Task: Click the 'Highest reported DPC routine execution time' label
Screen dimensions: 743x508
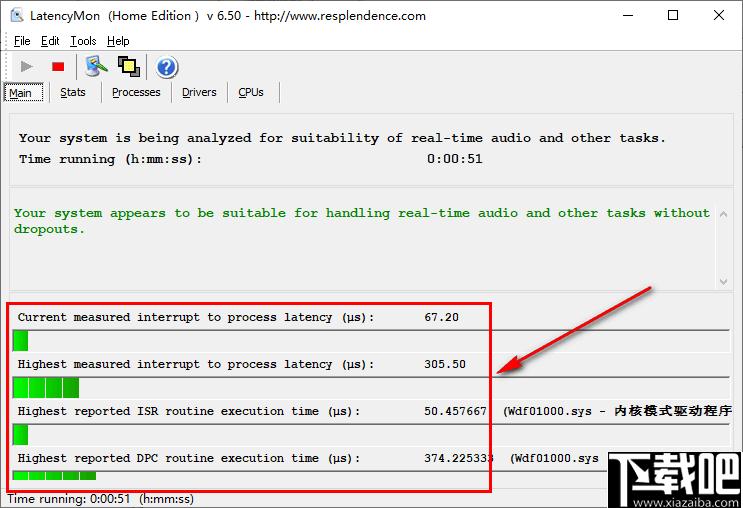Action: 189,458
